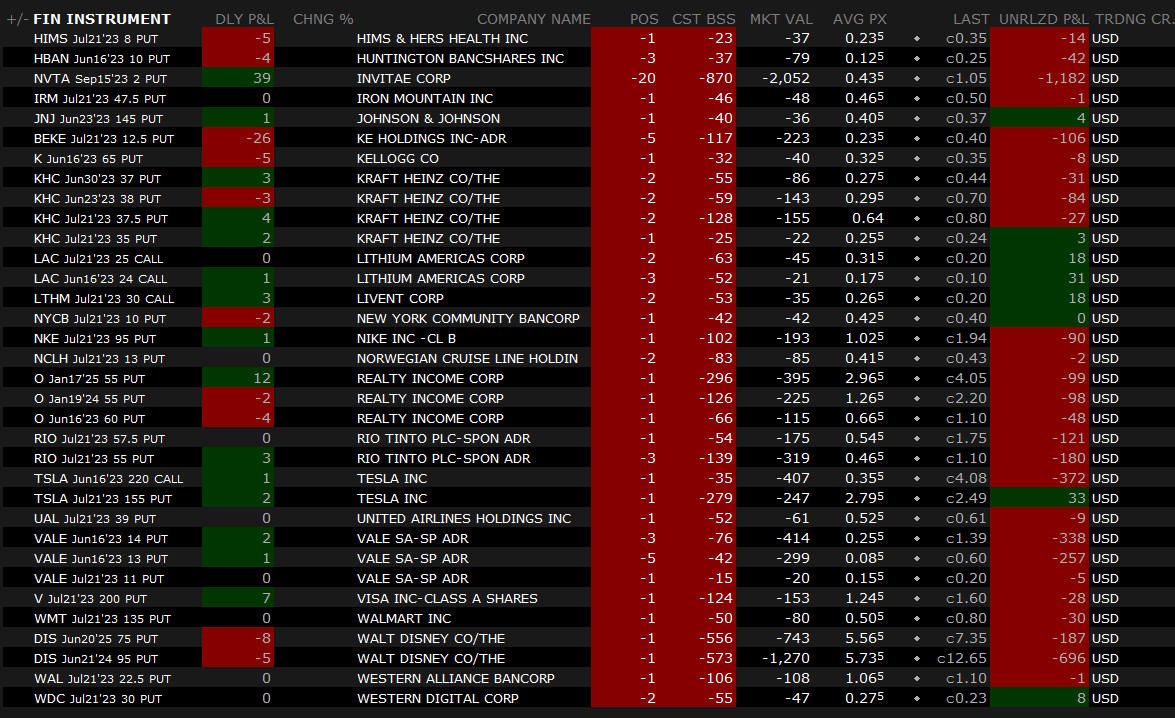Click the INVITAE CORP position cell showing -20

click(x=643, y=78)
